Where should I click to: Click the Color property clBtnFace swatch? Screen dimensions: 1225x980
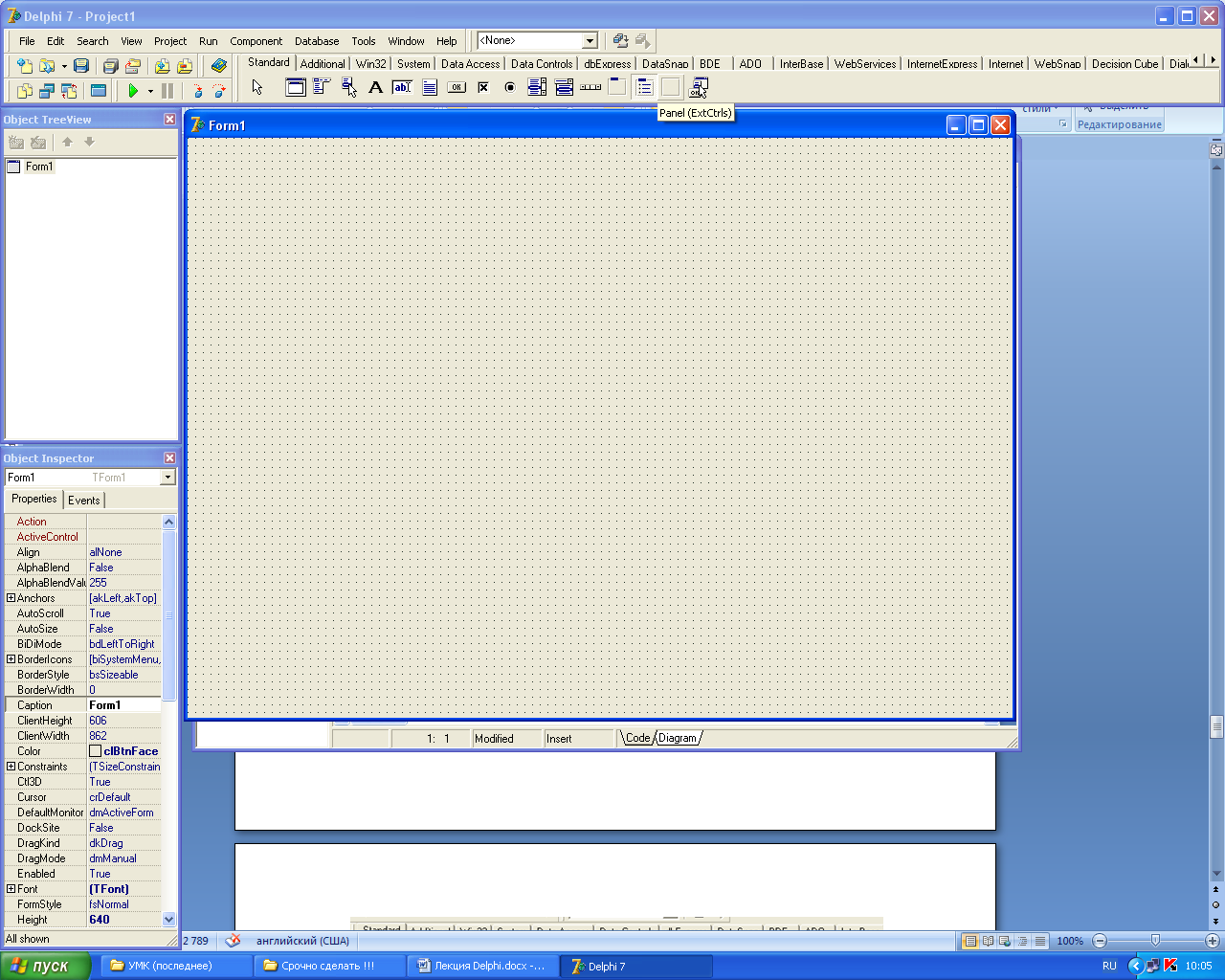click(95, 751)
